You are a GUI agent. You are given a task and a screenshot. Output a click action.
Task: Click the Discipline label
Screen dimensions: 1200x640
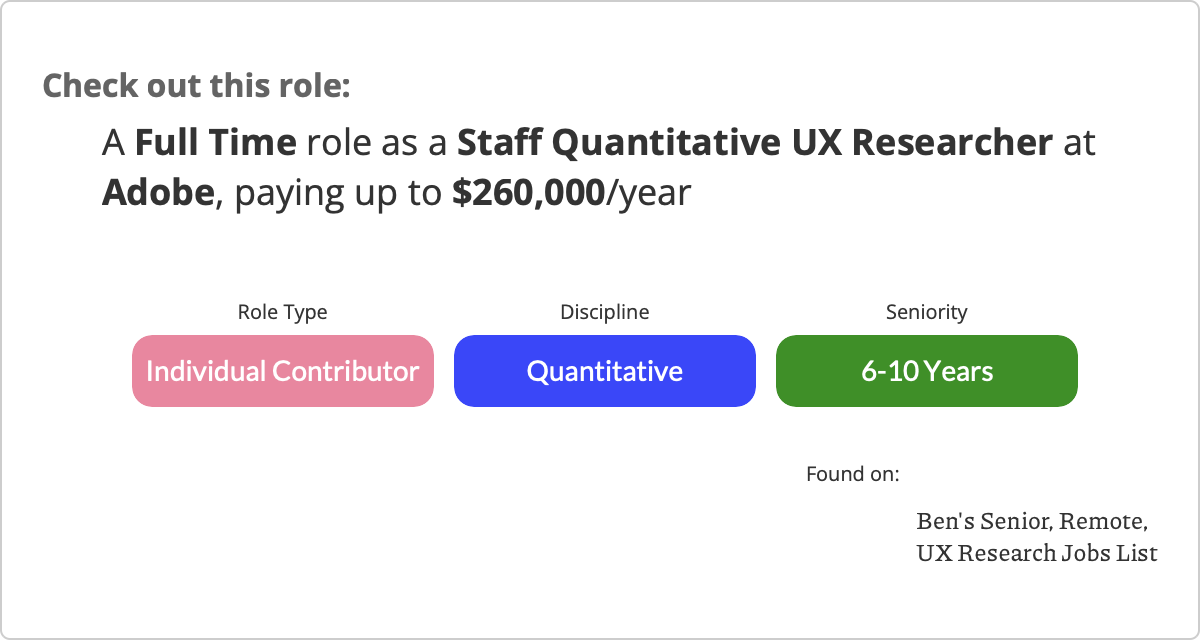pyautogui.click(x=605, y=312)
